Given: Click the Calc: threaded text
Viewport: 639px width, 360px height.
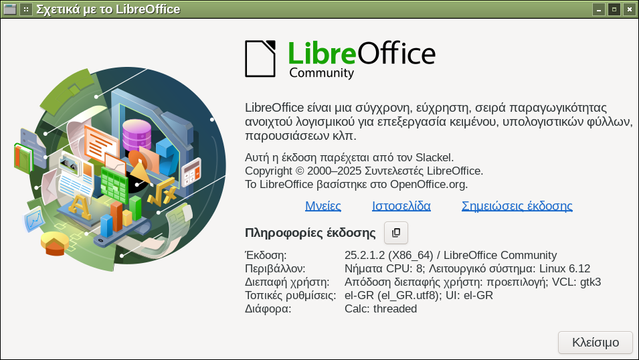Looking at the screenshot, I should pyautogui.click(x=381, y=309).
